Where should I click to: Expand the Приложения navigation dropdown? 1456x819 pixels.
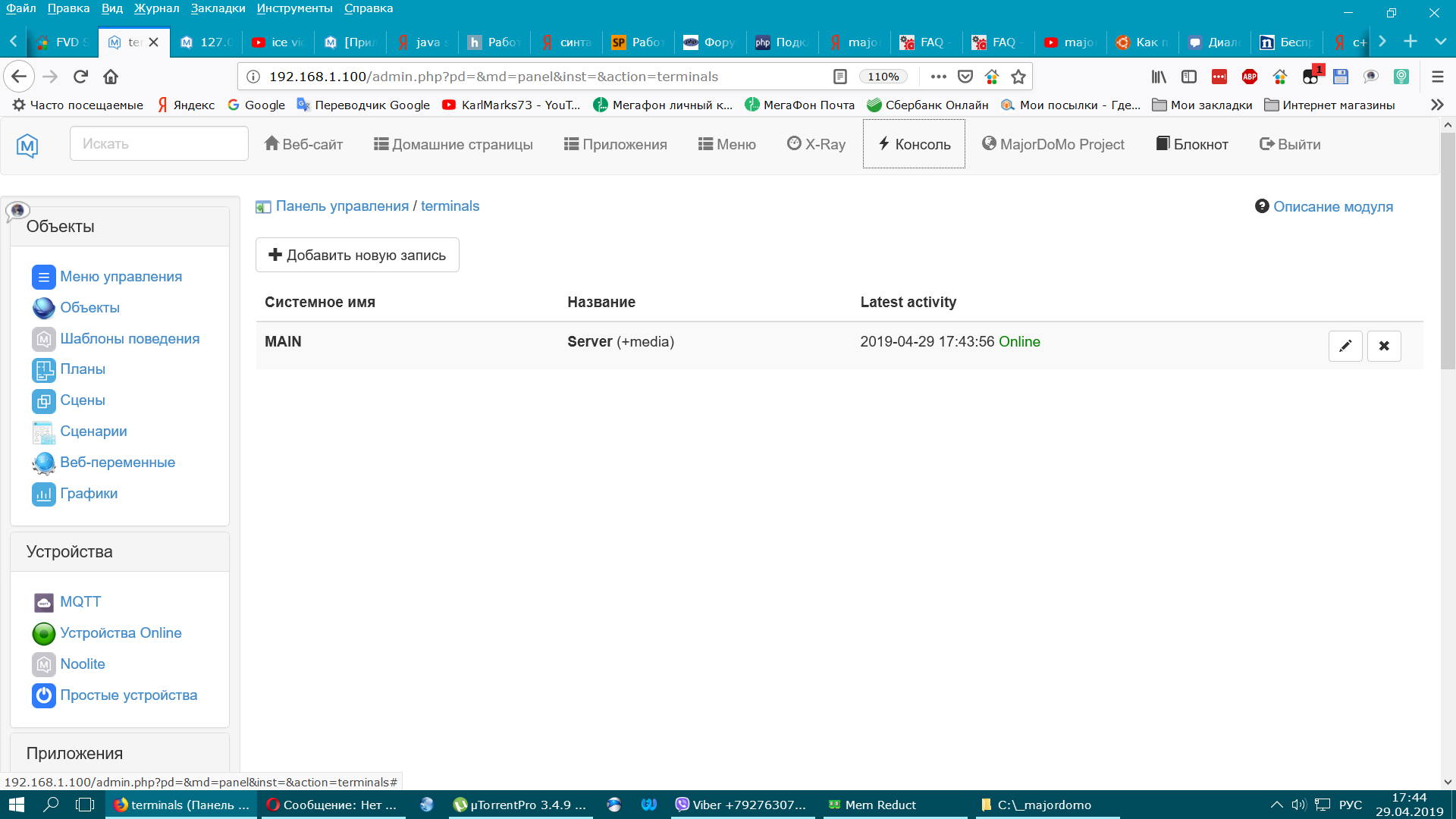click(615, 144)
